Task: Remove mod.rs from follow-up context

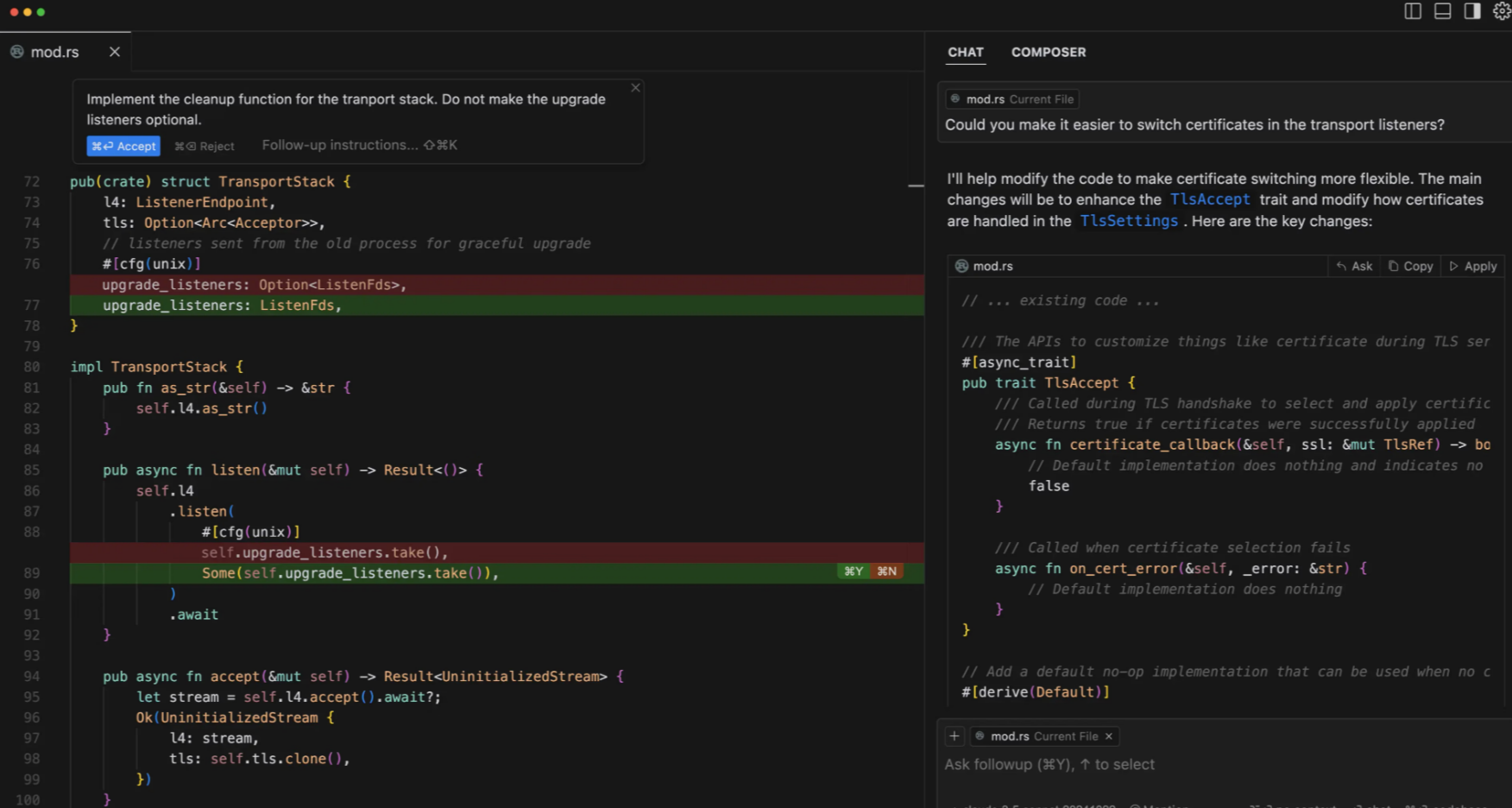Action: tap(1109, 736)
